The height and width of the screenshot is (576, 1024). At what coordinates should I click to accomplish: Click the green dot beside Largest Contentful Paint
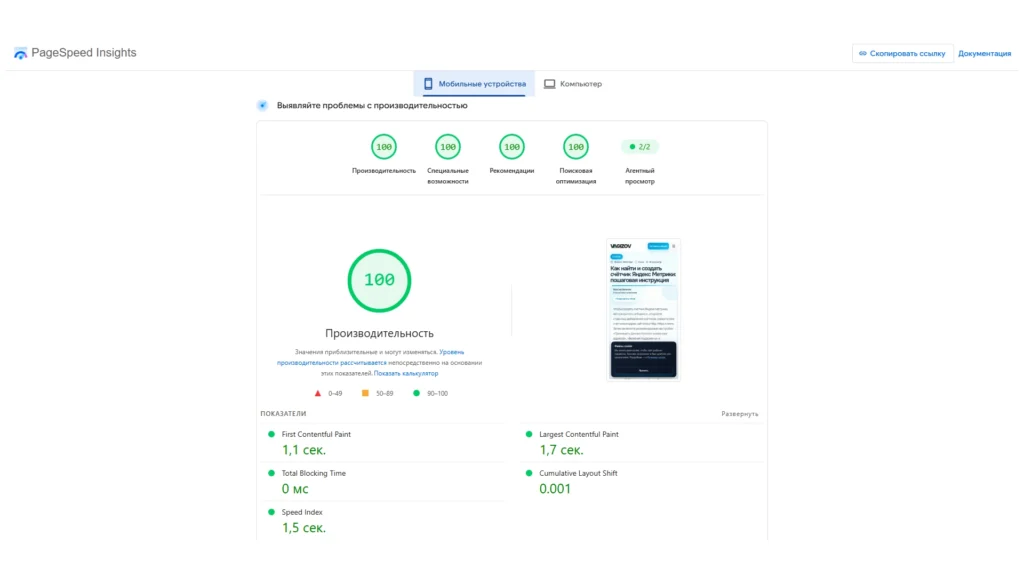coord(529,434)
